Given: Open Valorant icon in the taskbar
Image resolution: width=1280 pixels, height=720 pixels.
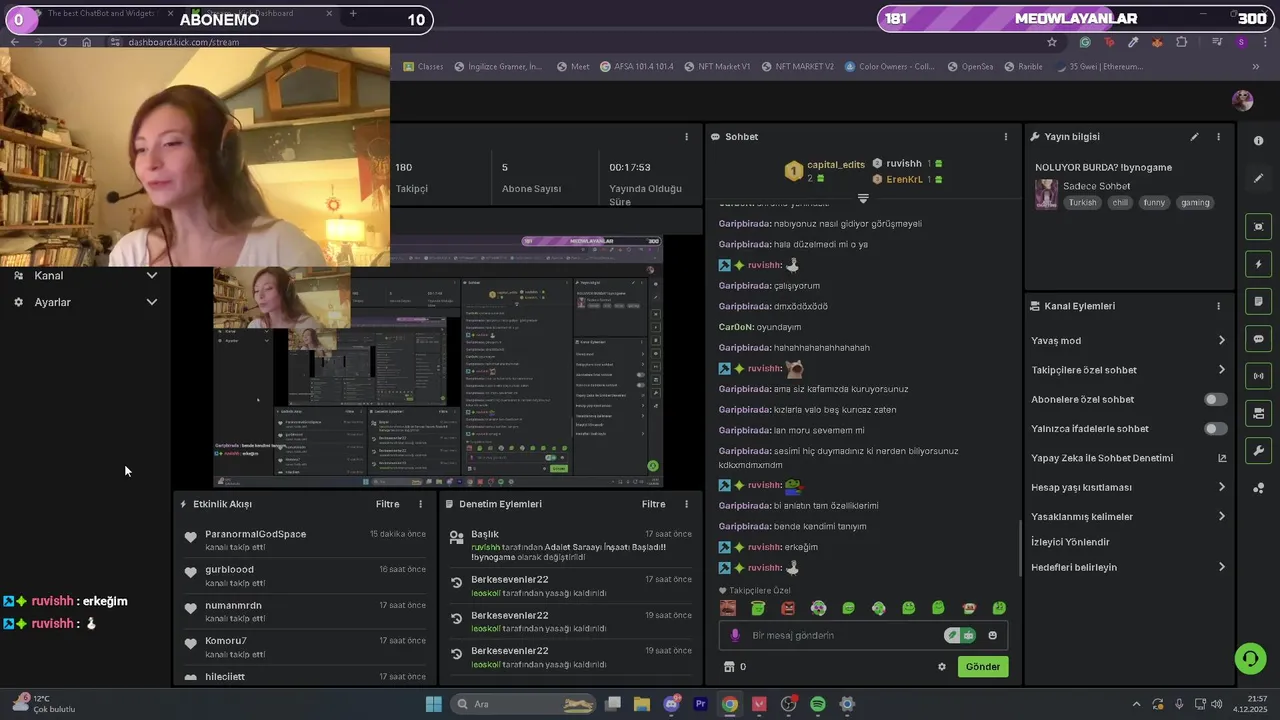Looking at the screenshot, I should 759,704.
